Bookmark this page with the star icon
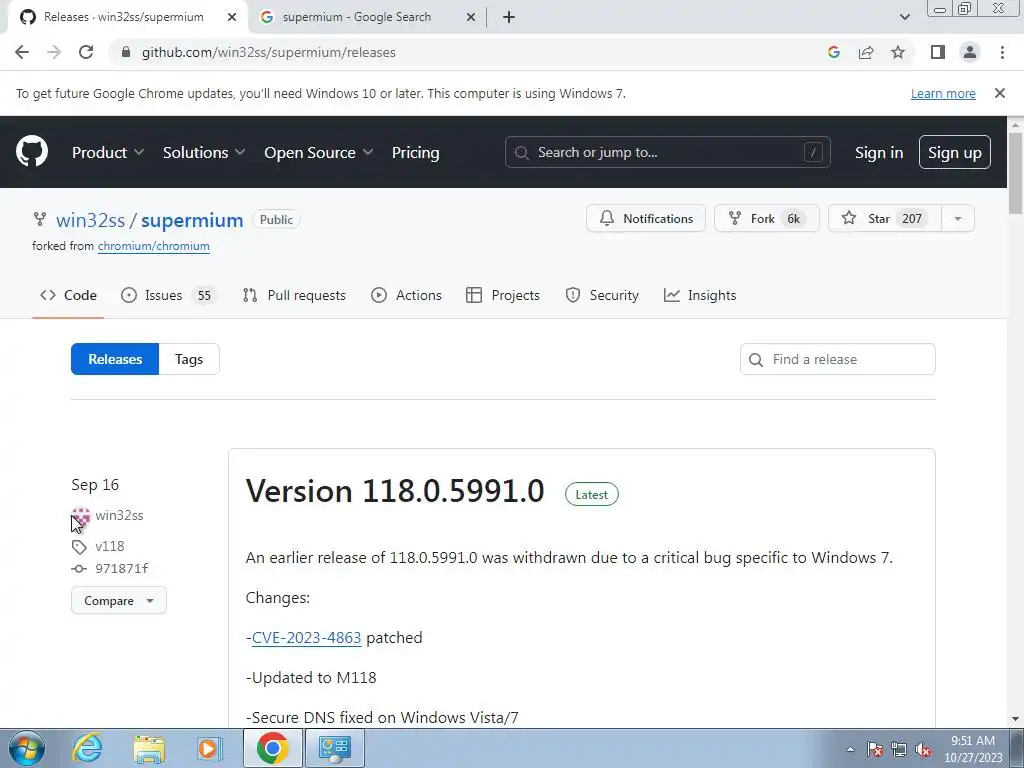 point(898,52)
